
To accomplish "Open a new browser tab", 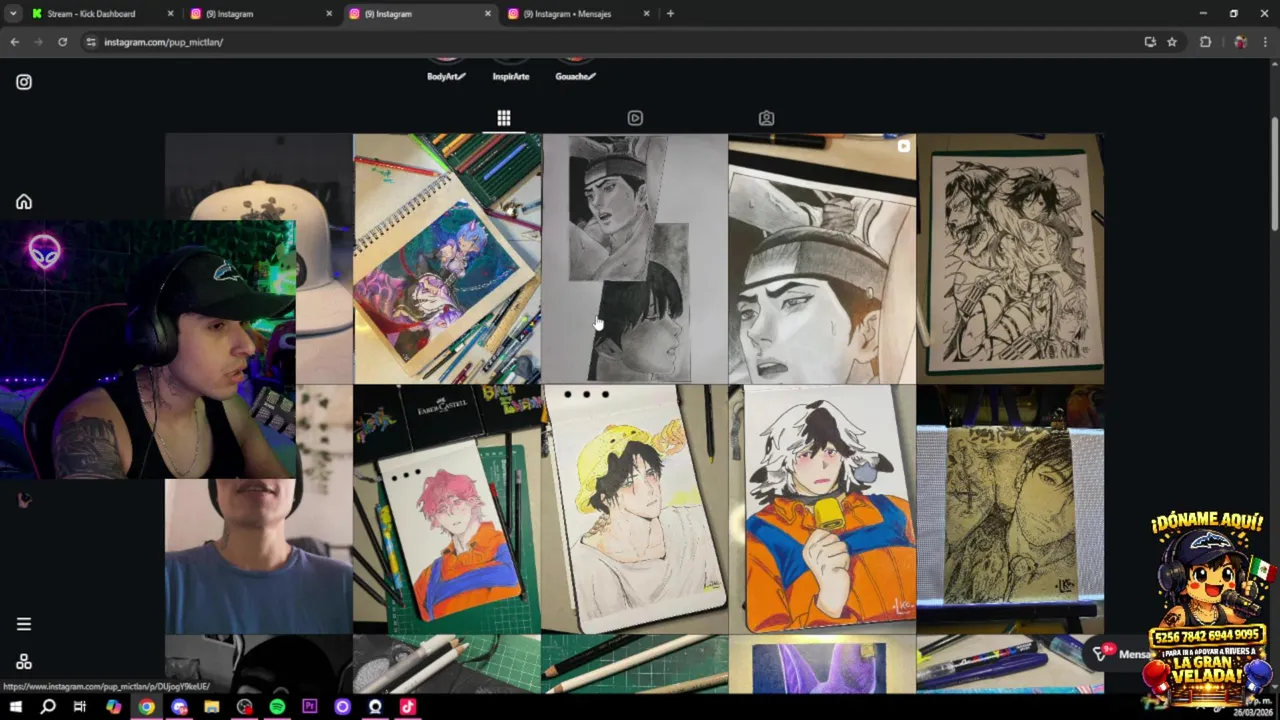I will point(670,14).
